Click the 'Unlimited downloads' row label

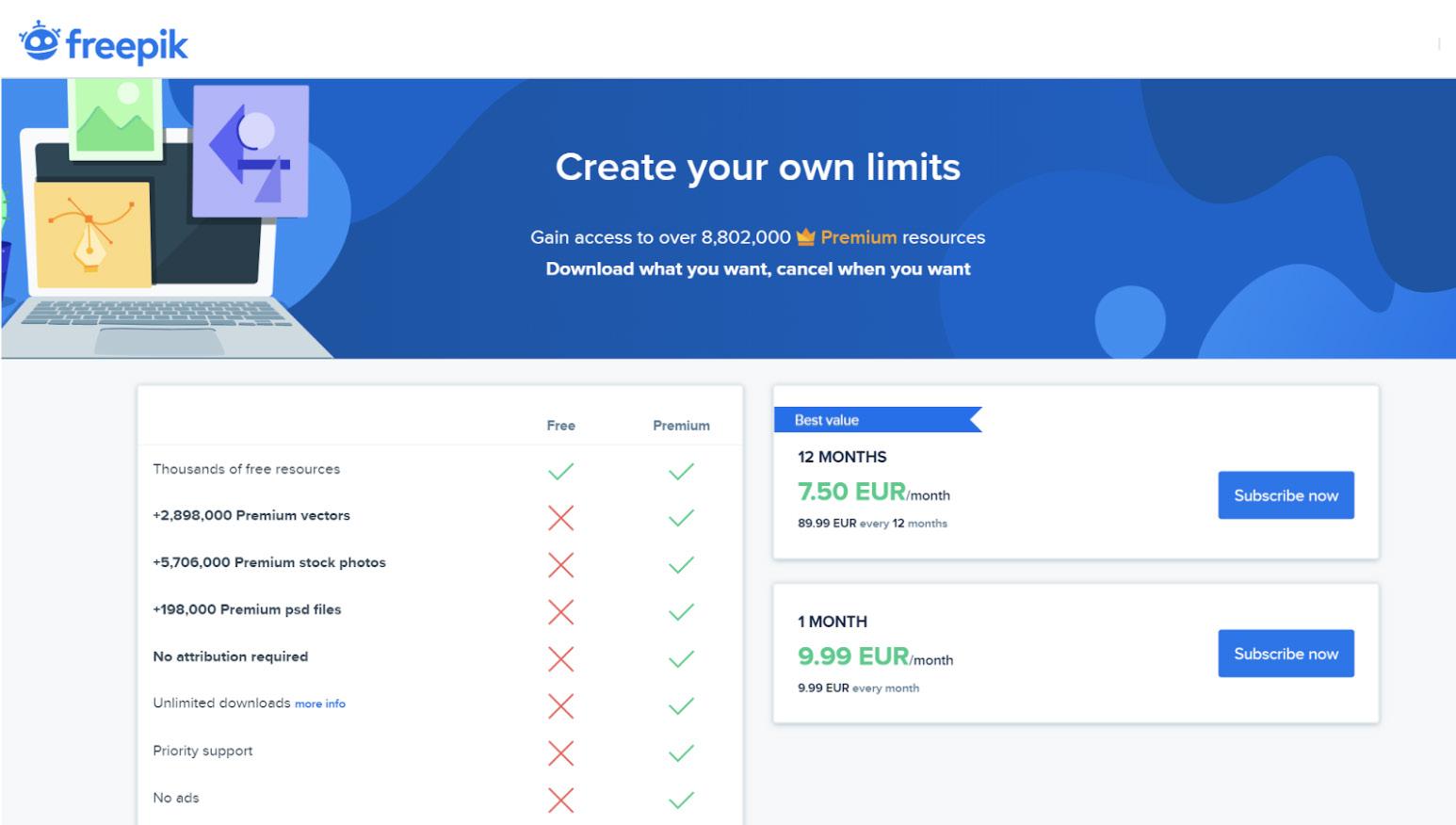click(222, 704)
